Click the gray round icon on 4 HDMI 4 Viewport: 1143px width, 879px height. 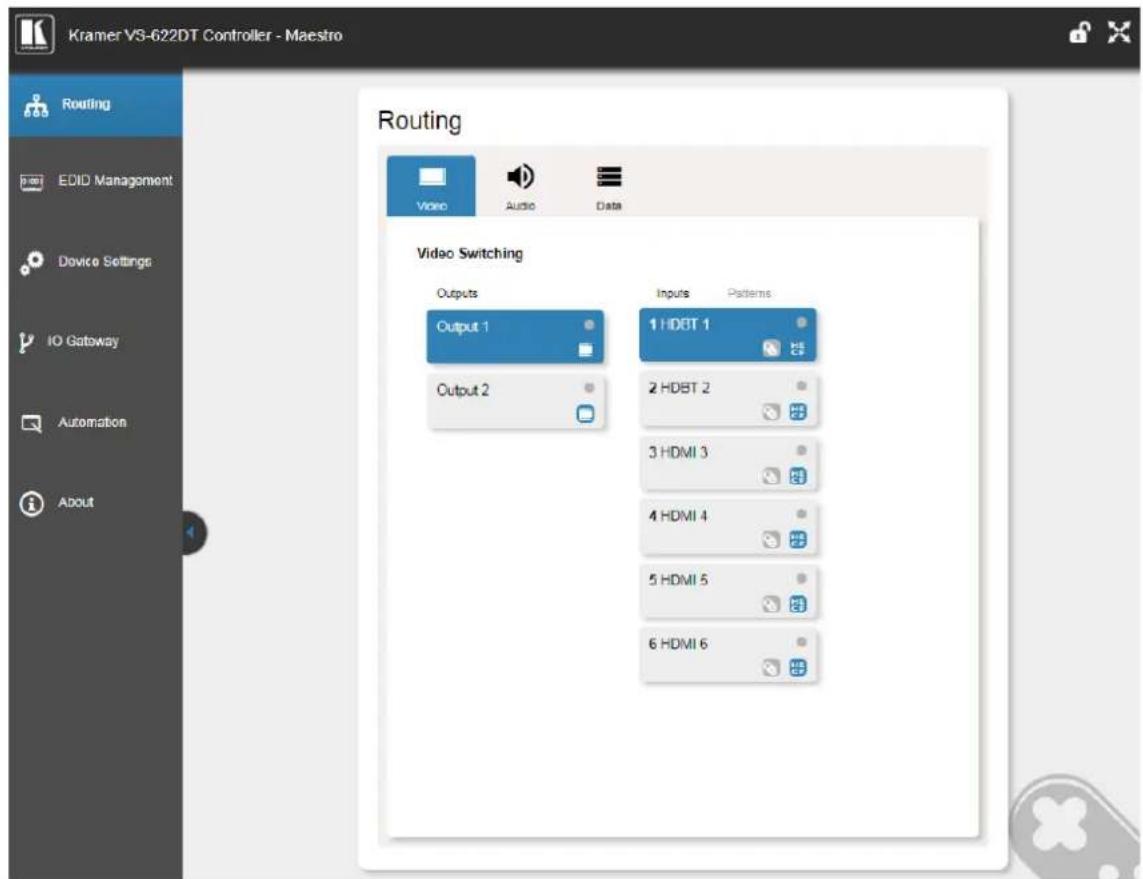tap(771, 540)
